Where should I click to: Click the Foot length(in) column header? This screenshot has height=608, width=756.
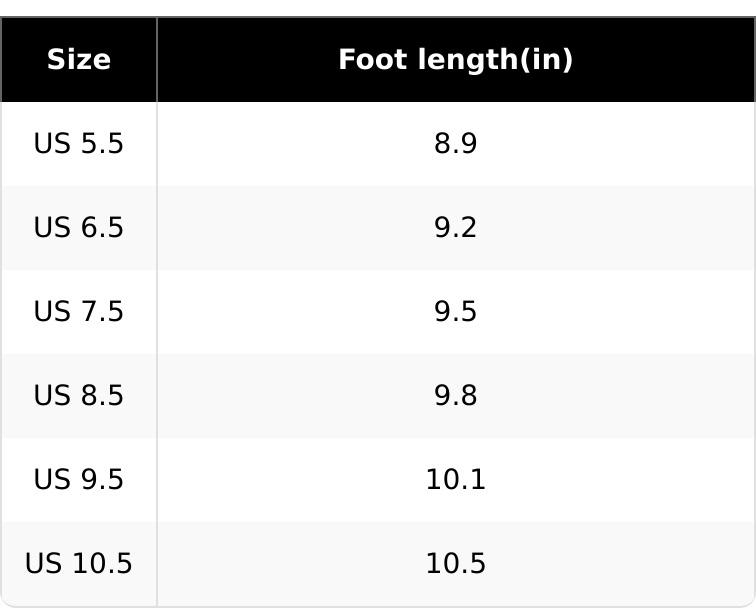456,60
